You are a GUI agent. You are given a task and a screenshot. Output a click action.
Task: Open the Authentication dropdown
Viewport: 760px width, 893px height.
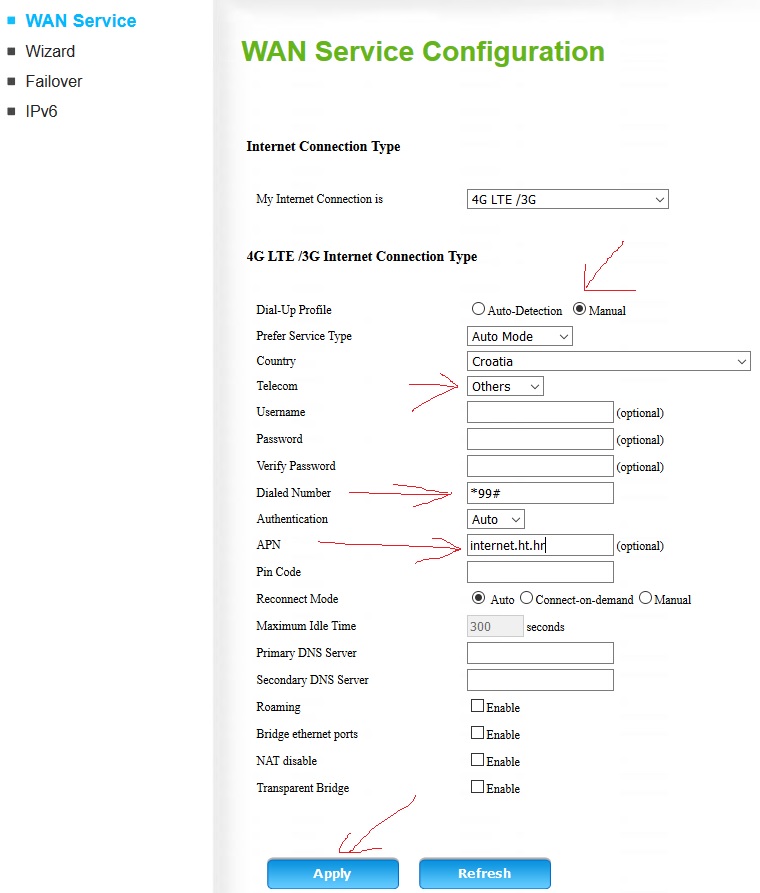[x=496, y=519]
